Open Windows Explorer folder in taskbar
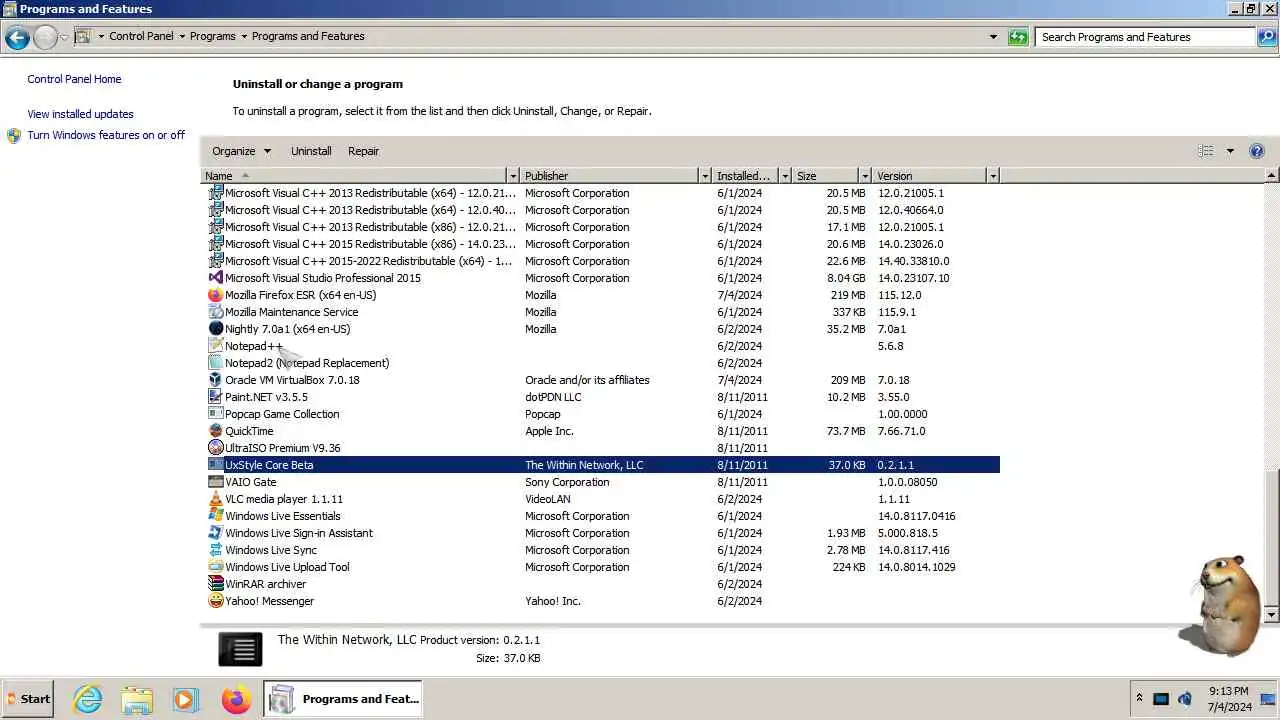Image resolution: width=1280 pixels, height=720 pixels. click(x=137, y=699)
